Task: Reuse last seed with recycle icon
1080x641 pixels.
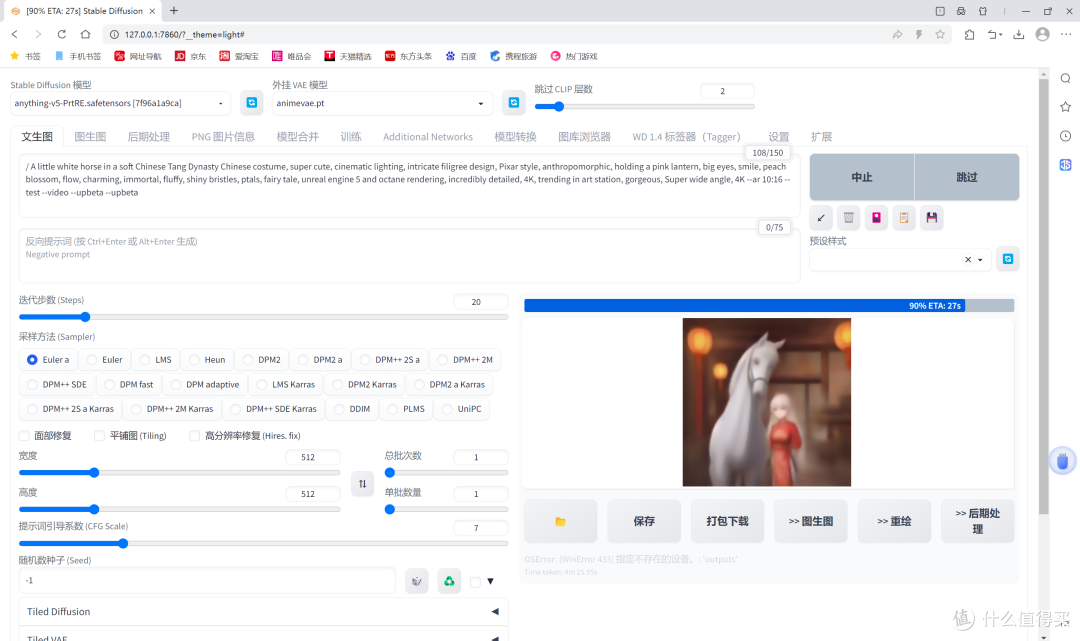Action: coord(449,581)
